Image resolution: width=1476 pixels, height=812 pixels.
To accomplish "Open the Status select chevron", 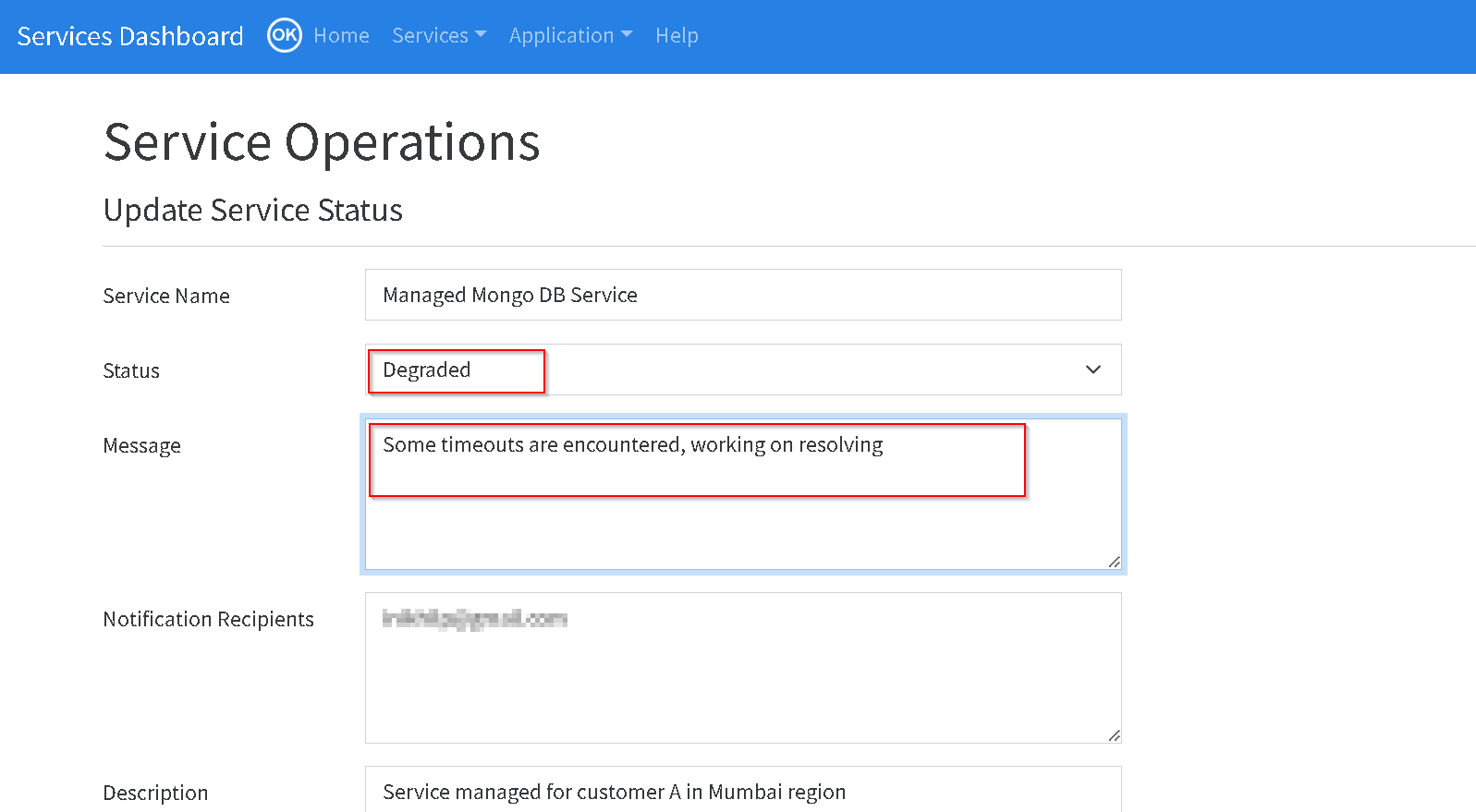I will coord(1093,370).
